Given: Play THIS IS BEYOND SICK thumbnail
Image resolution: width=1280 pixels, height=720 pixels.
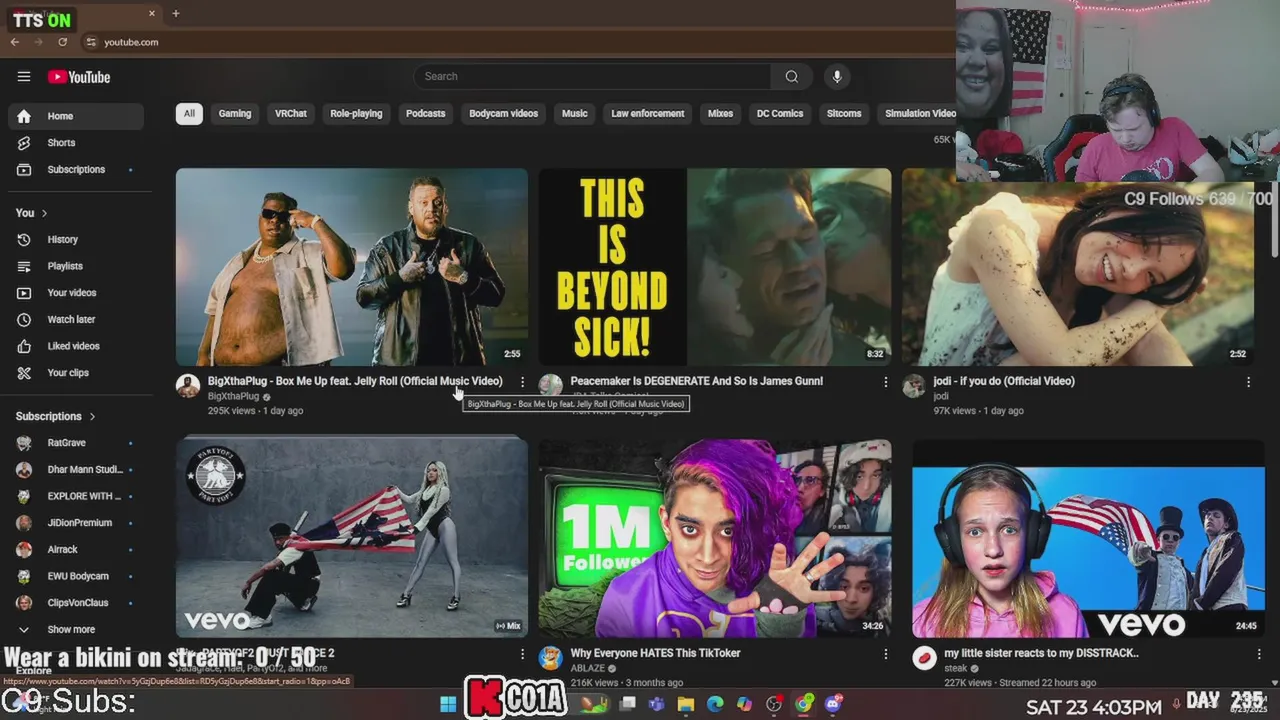Looking at the screenshot, I should click(x=715, y=267).
